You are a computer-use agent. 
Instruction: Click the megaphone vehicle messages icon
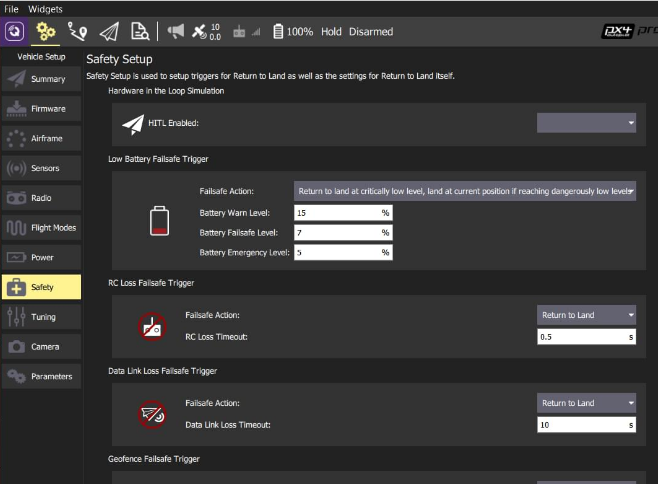(176, 31)
